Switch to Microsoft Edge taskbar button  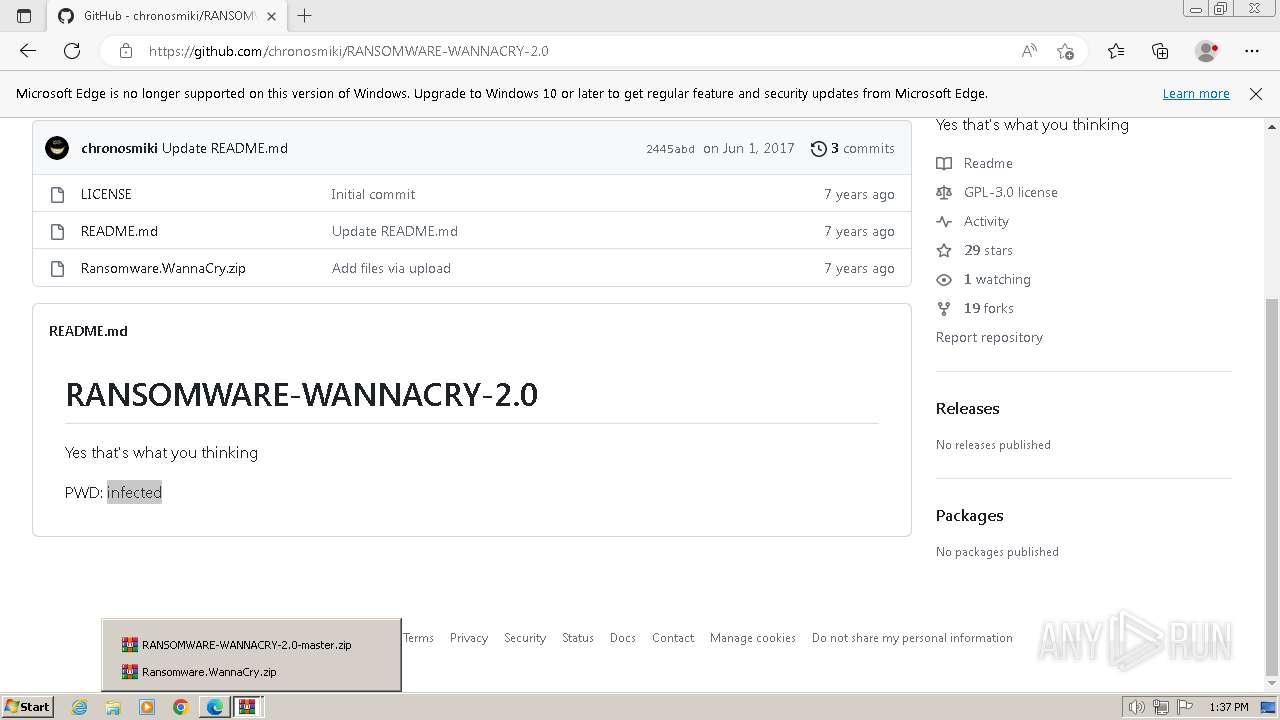[x=215, y=707]
